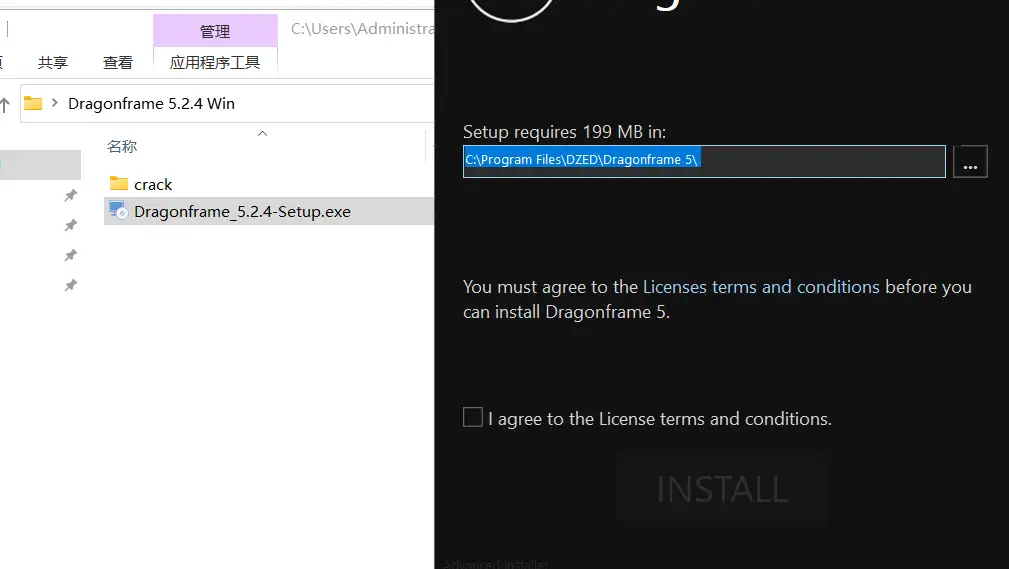
Task: Click the browse "..." folder button
Action: tap(970, 162)
